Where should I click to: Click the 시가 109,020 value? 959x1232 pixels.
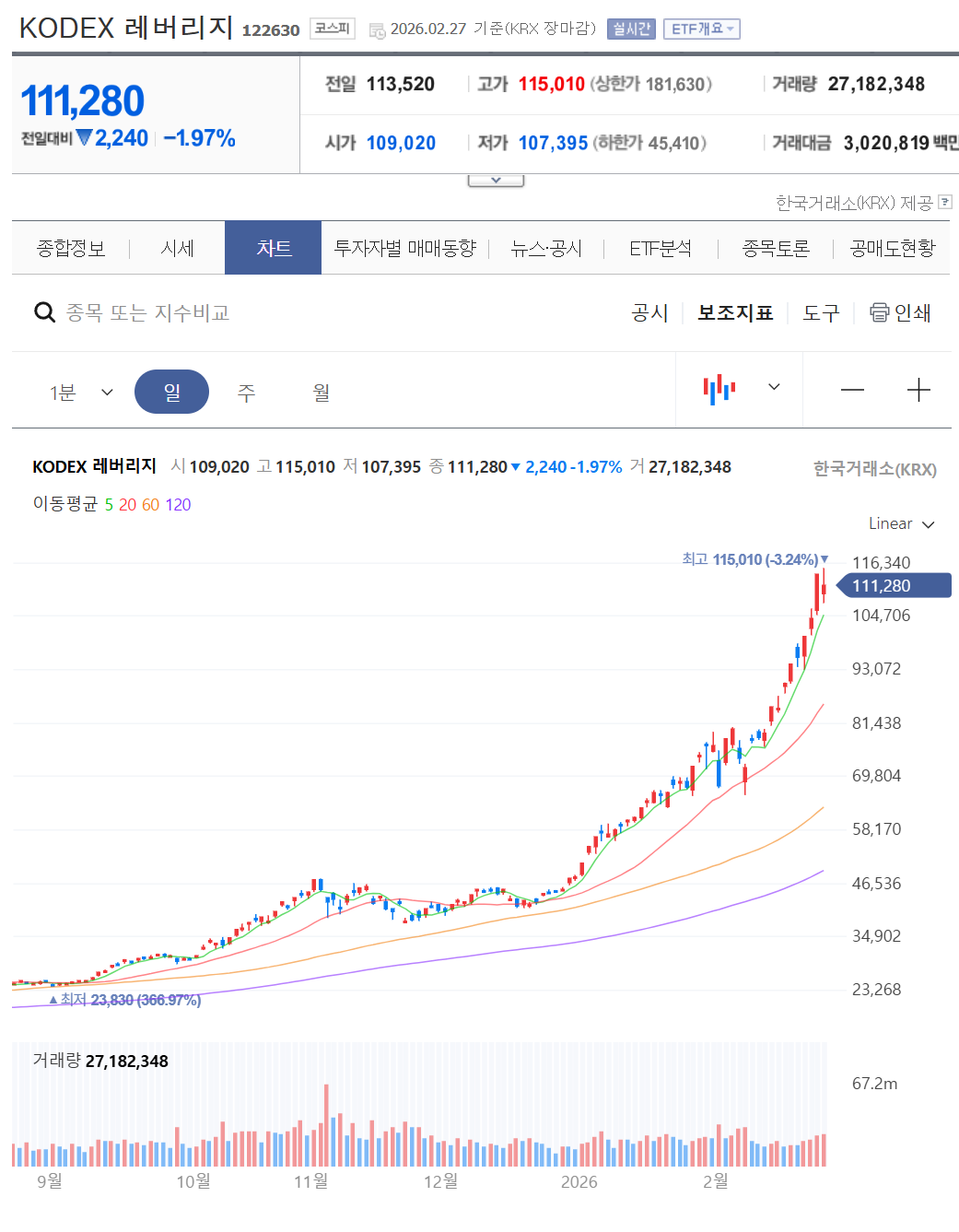[x=401, y=143]
